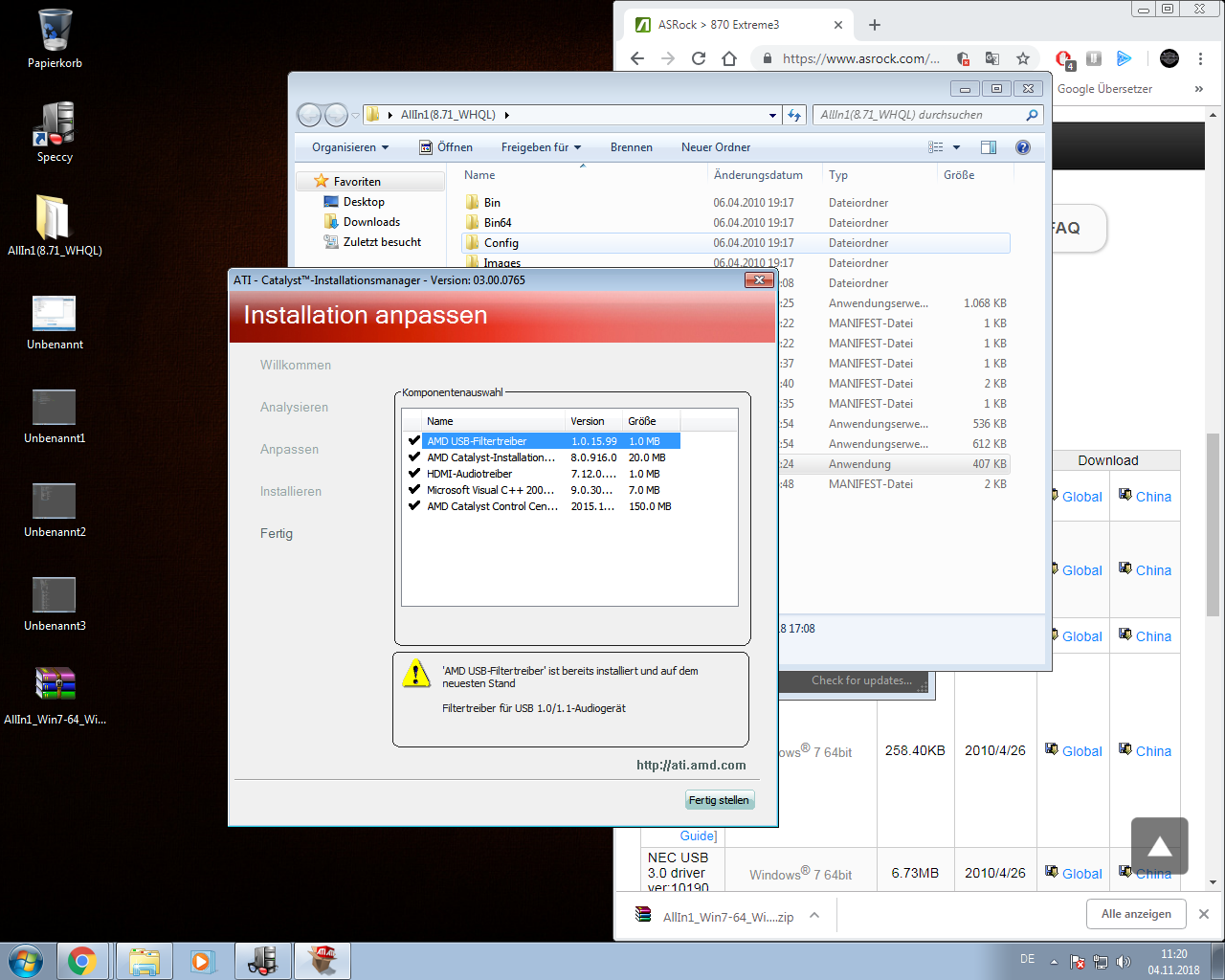The width and height of the screenshot is (1225, 980).
Task: Show more bookmarks with the » chevron
Action: (1199, 89)
